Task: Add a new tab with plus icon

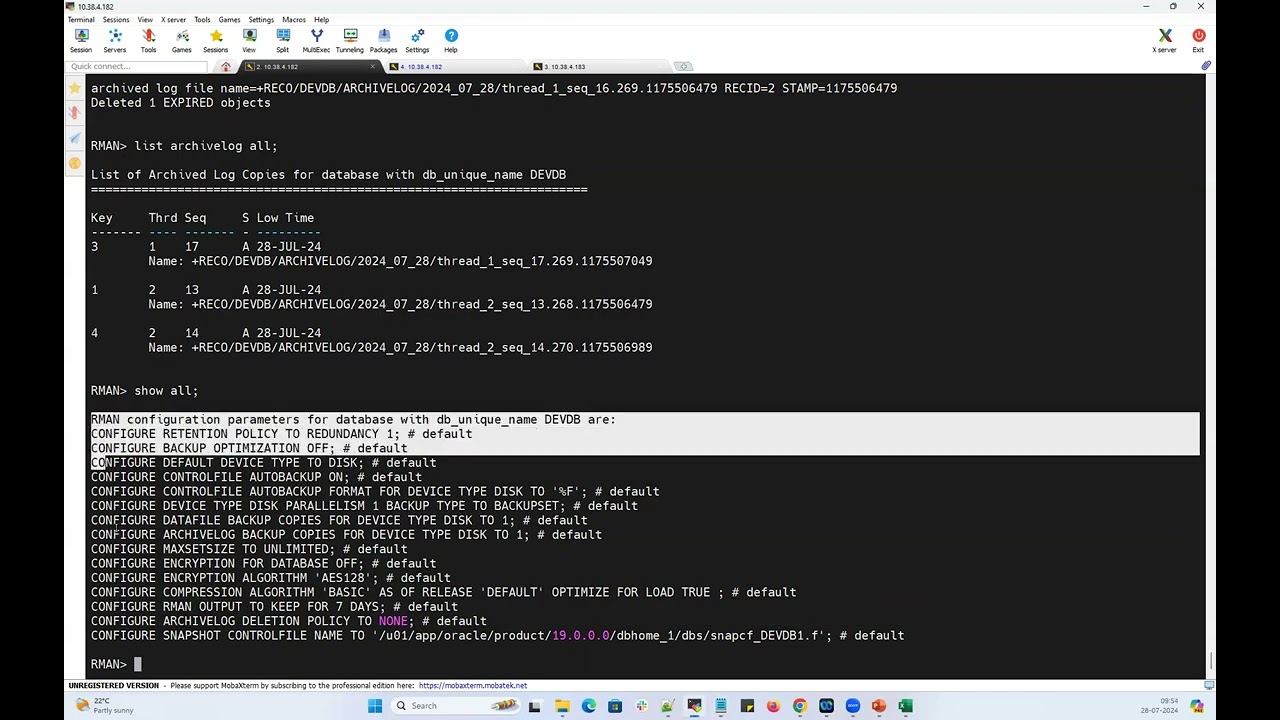Action: (x=684, y=67)
